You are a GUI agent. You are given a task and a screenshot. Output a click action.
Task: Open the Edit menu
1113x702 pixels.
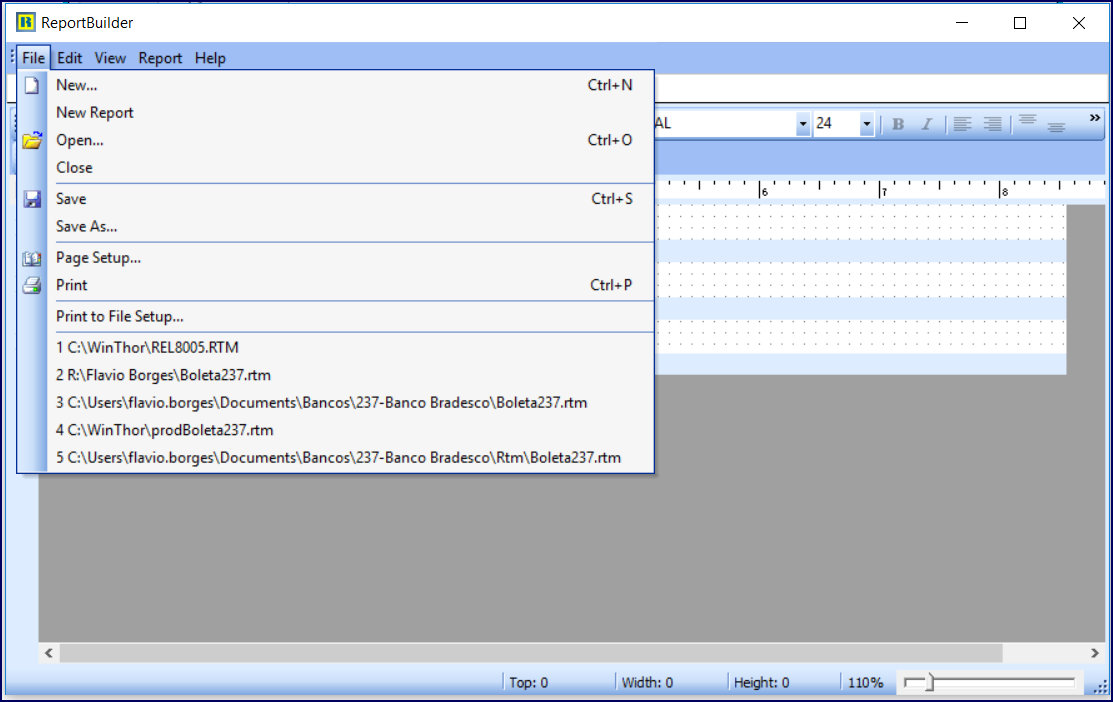pyautogui.click(x=70, y=58)
